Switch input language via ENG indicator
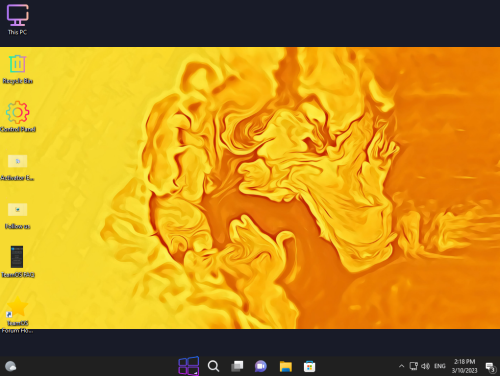The width and height of the screenshot is (500, 376). [x=440, y=366]
